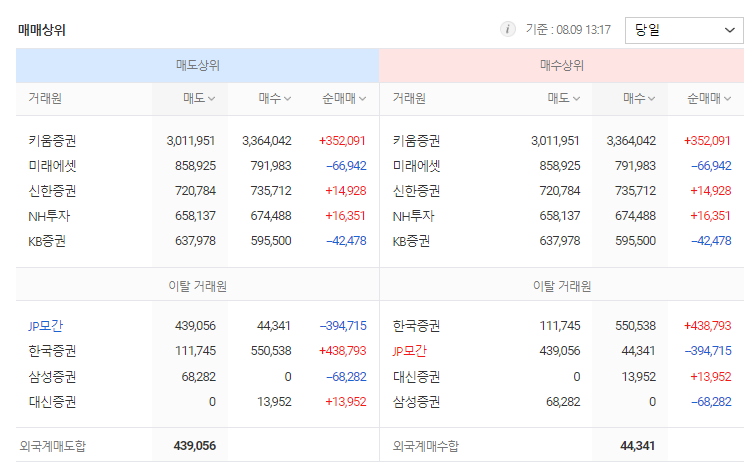This screenshot has height=465, width=756.
Task: Sort 매수상위 table by 매도 column
Action: pos(564,98)
